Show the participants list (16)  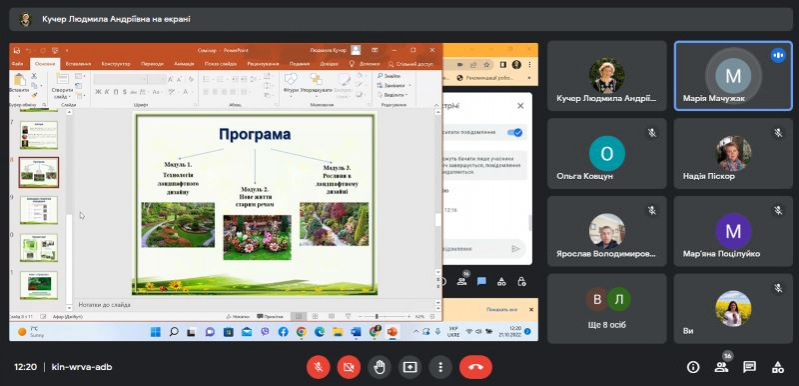pos(721,367)
